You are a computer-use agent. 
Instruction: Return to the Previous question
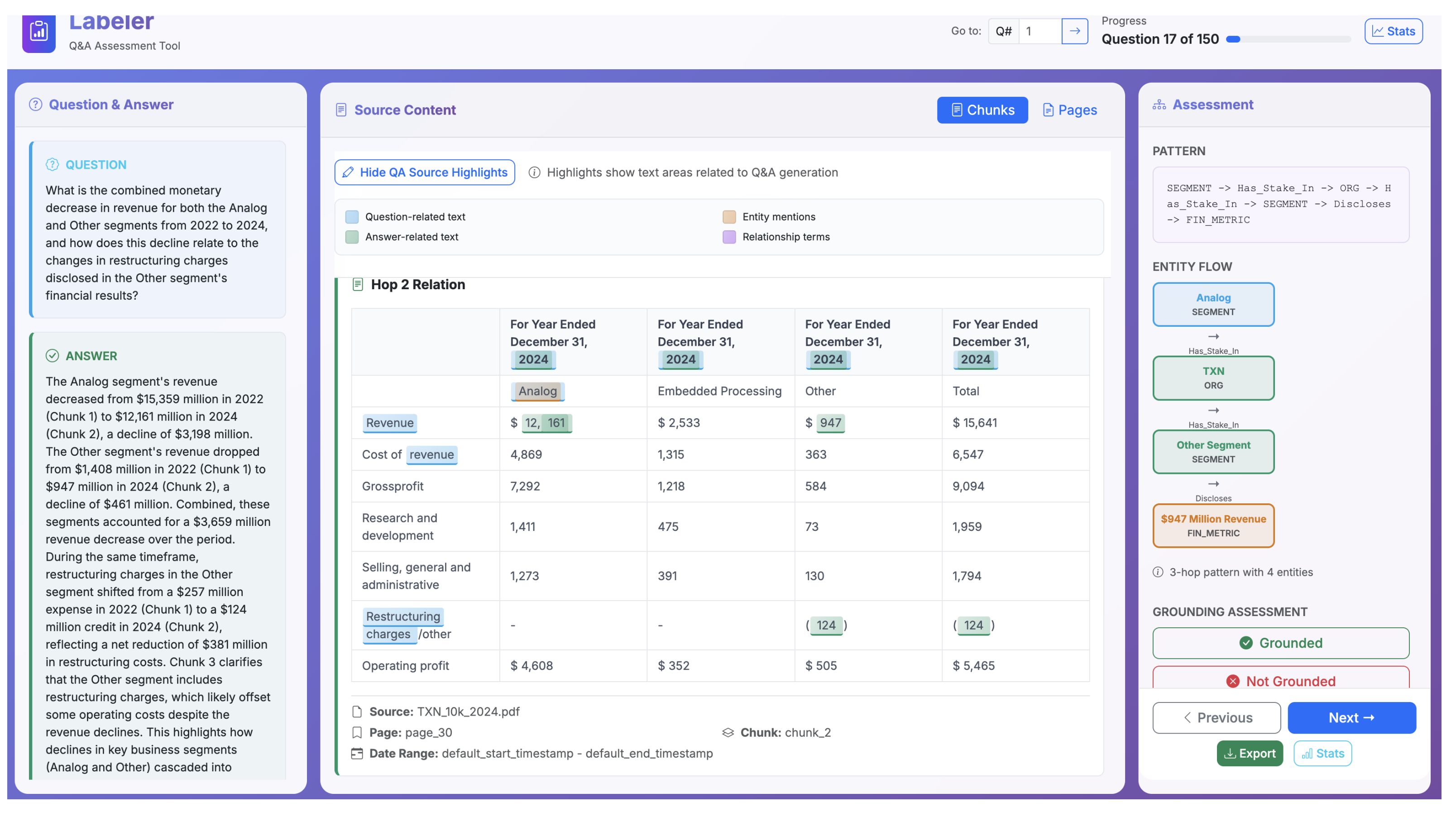(x=1216, y=717)
